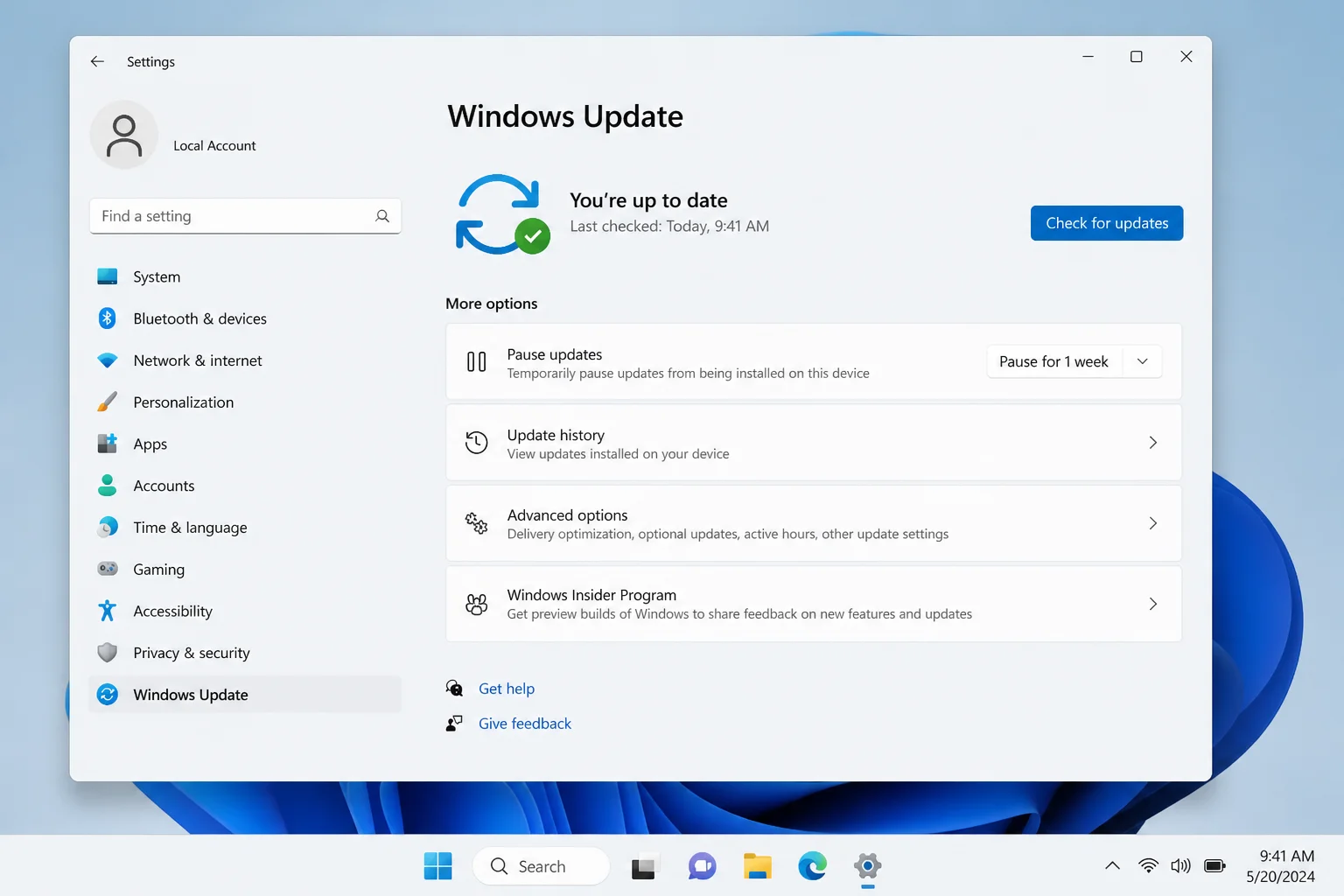Click the Network wifi icon in sidebar

(108, 360)
